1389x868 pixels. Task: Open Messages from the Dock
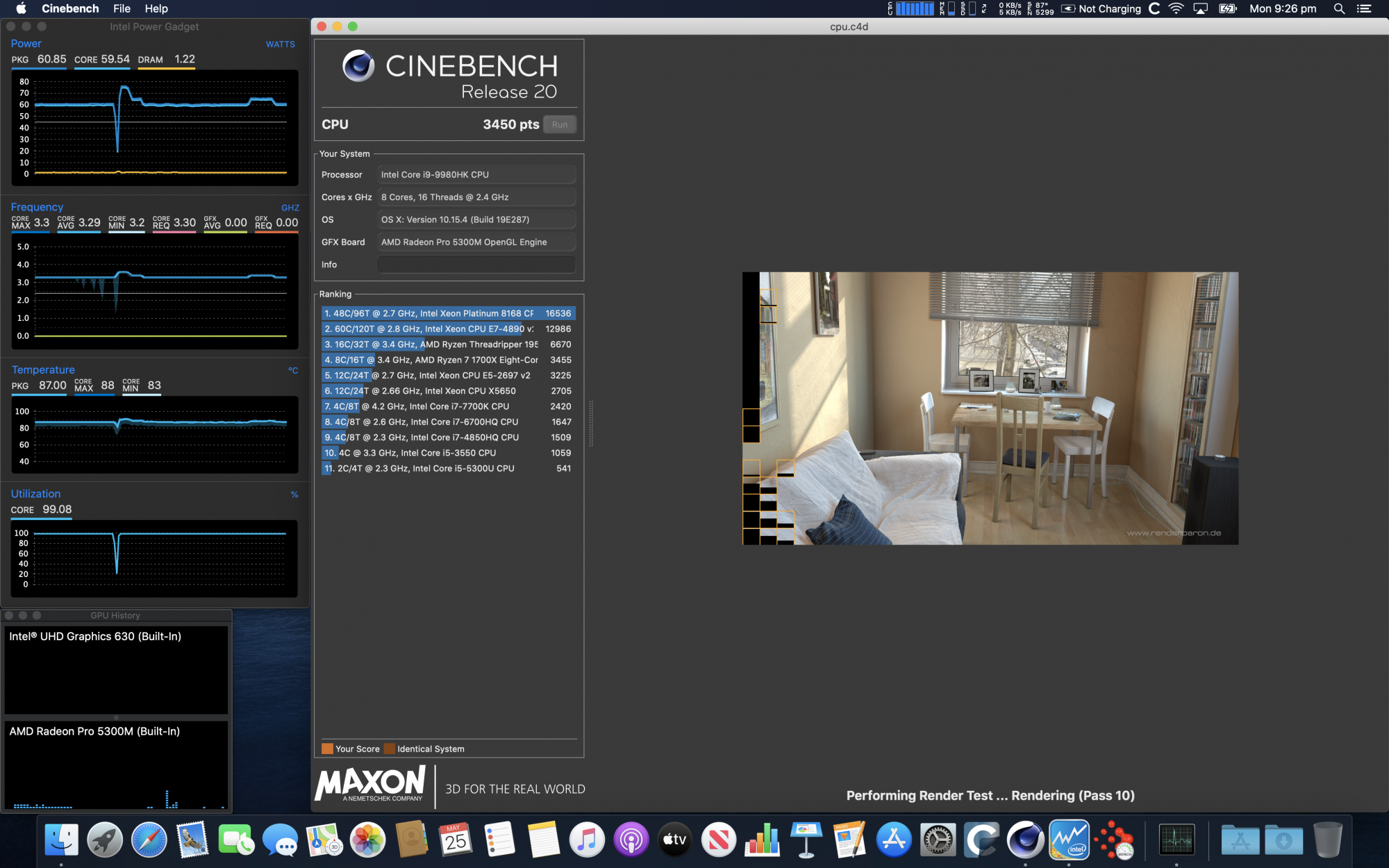280,840
